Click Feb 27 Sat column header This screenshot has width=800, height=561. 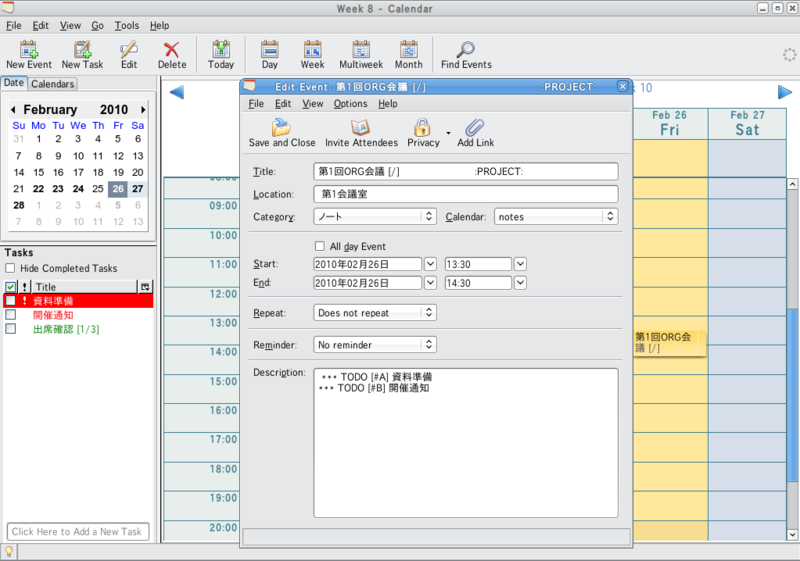(x=747, y=123)
